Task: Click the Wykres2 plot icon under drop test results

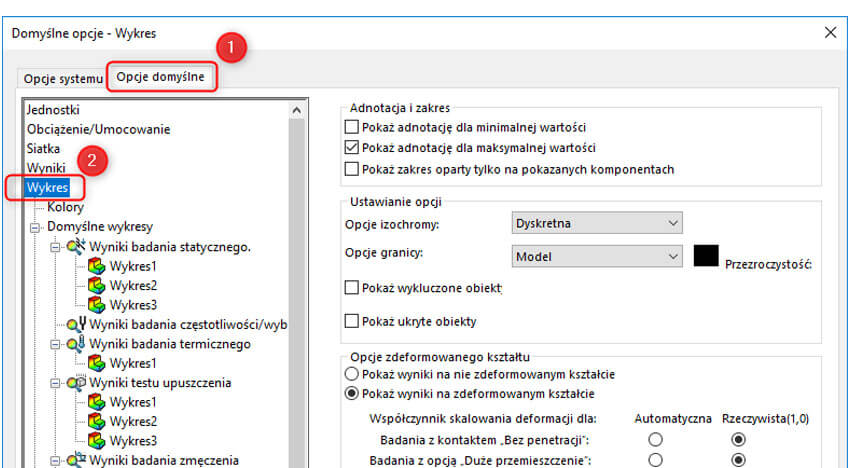Action: (96, 421)
